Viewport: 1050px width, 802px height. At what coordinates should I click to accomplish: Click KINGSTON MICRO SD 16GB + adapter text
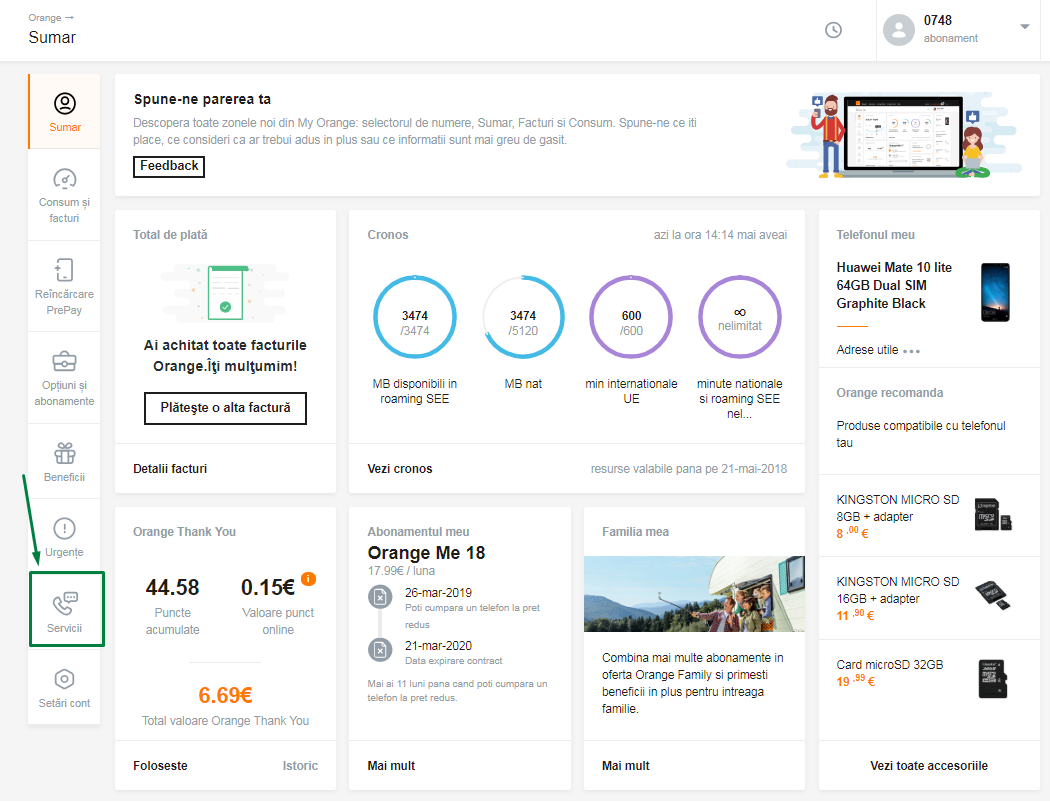tap(897, 590)
